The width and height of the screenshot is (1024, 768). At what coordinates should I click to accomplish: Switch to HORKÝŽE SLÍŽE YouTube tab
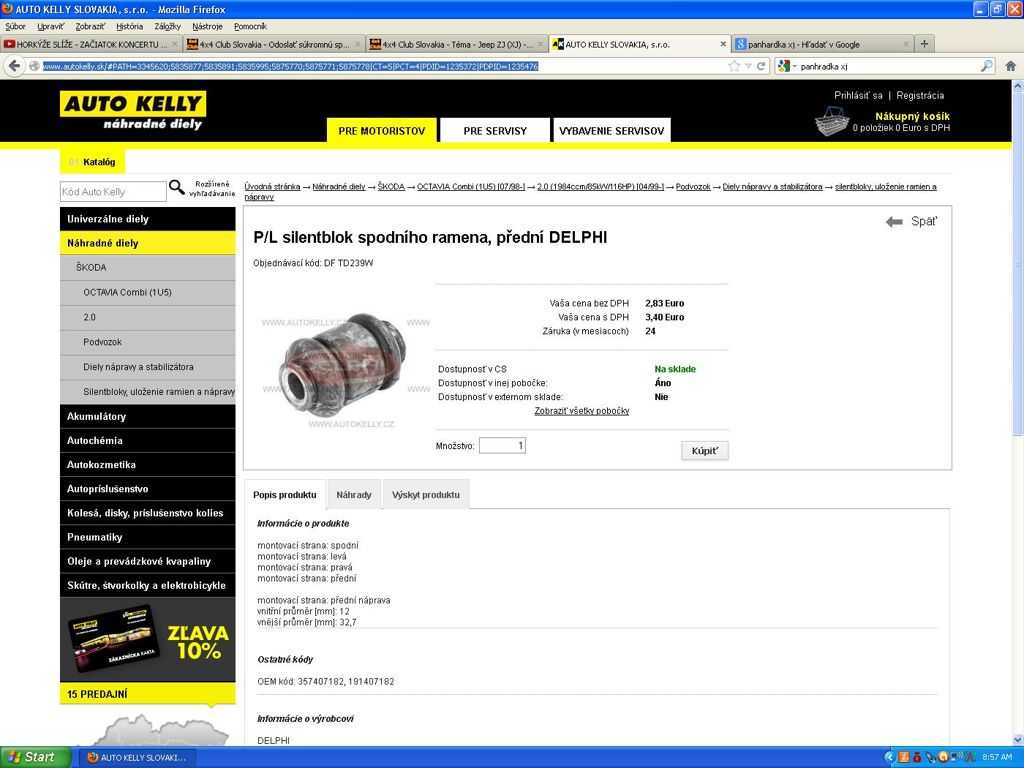(x=91, y=44)
